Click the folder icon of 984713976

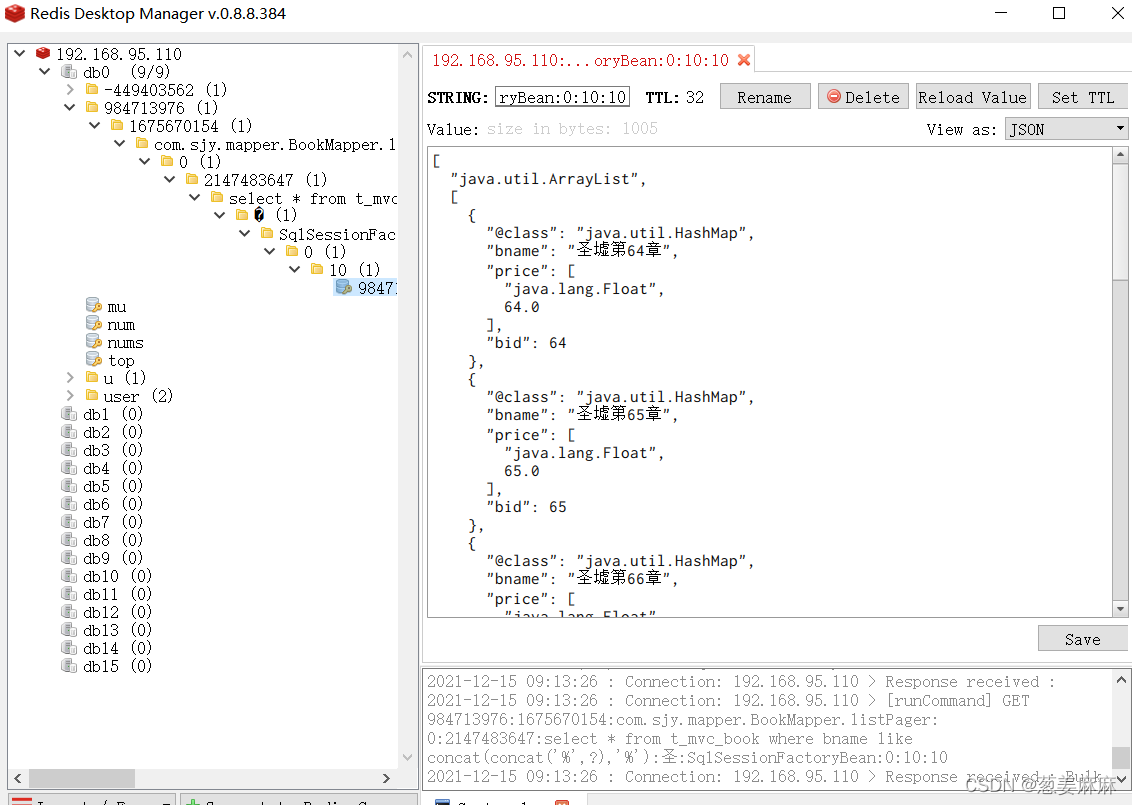click(92, 108)
